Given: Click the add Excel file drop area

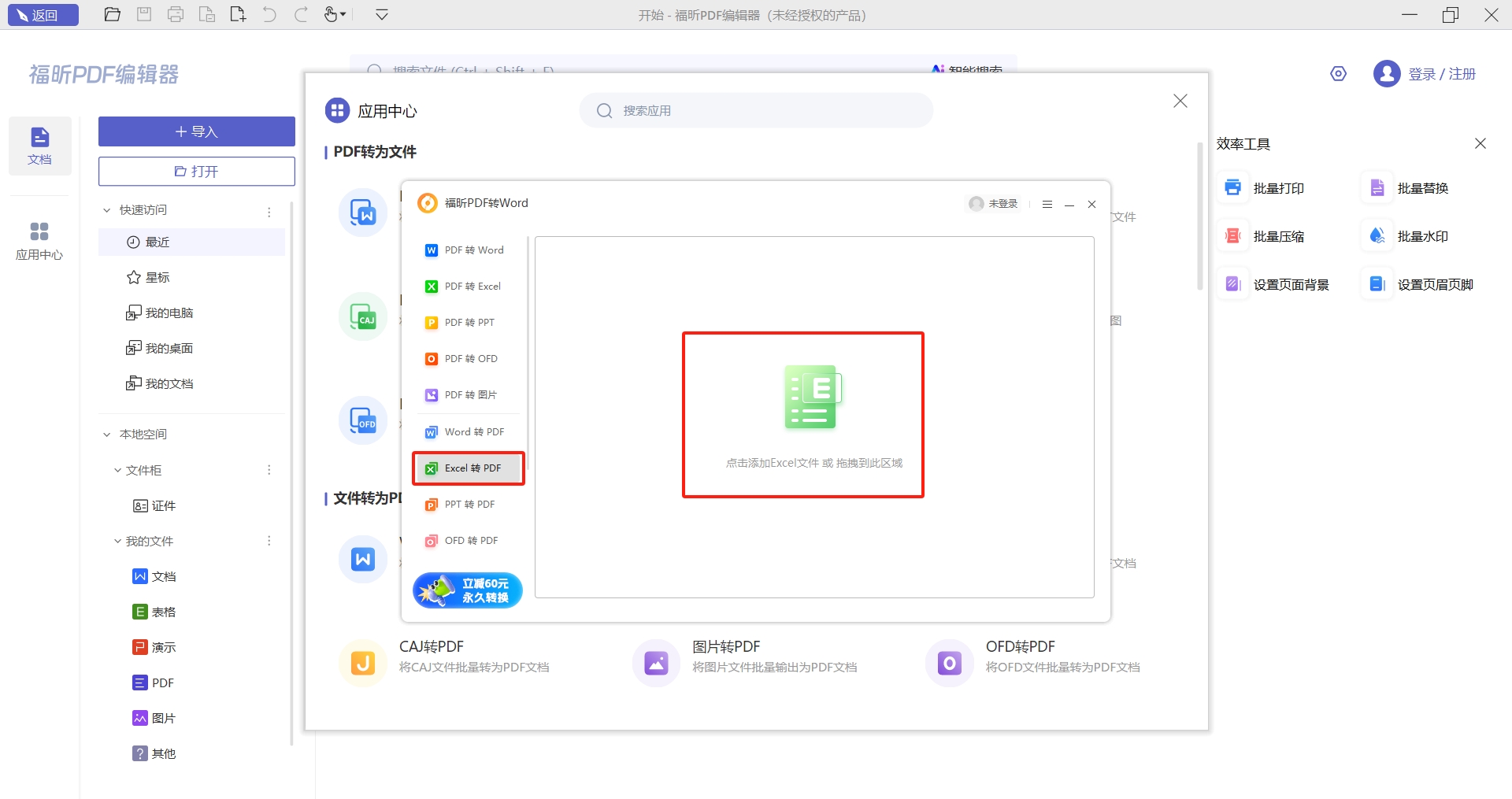Looking at the screenshot, I should [x=802, y=415].
